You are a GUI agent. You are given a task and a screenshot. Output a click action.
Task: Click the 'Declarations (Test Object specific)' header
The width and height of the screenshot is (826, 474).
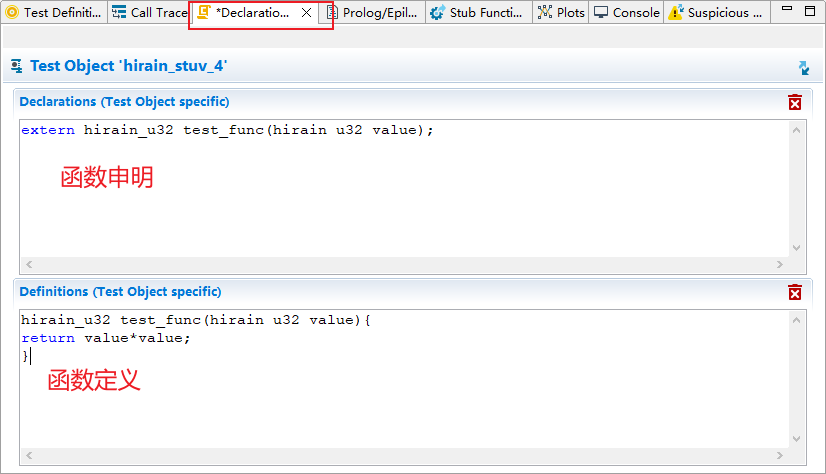pyautogui.click(x=124, y=102)
